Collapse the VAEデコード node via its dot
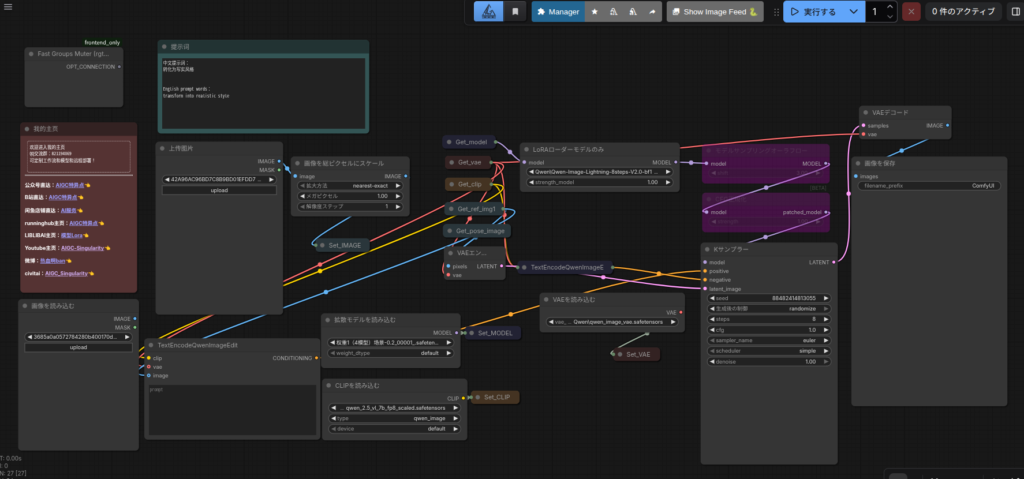This screenshot has width=1024, height=479. click(x=867, y=113)
